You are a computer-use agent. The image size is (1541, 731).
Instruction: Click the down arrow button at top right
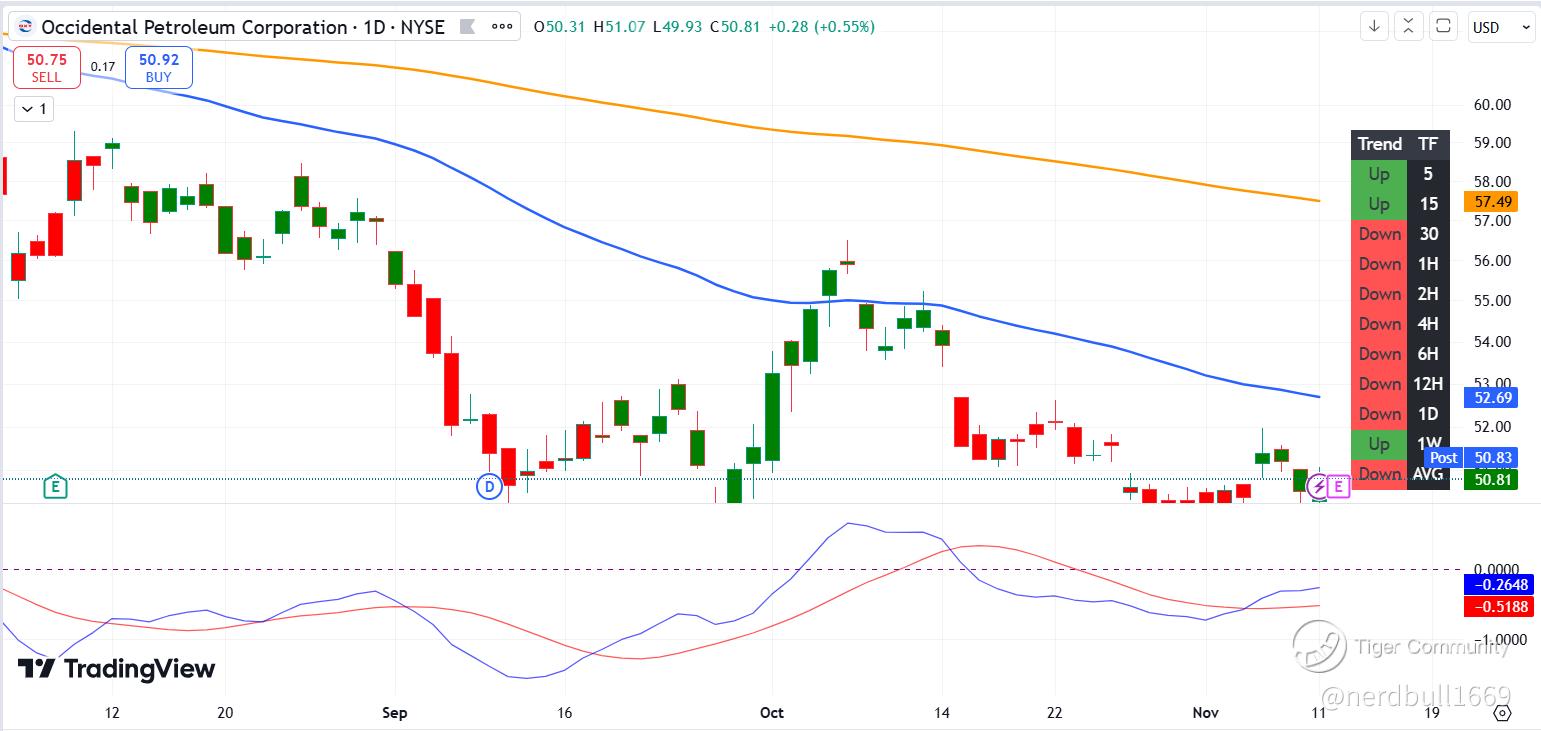click(x=1375, y=27)
